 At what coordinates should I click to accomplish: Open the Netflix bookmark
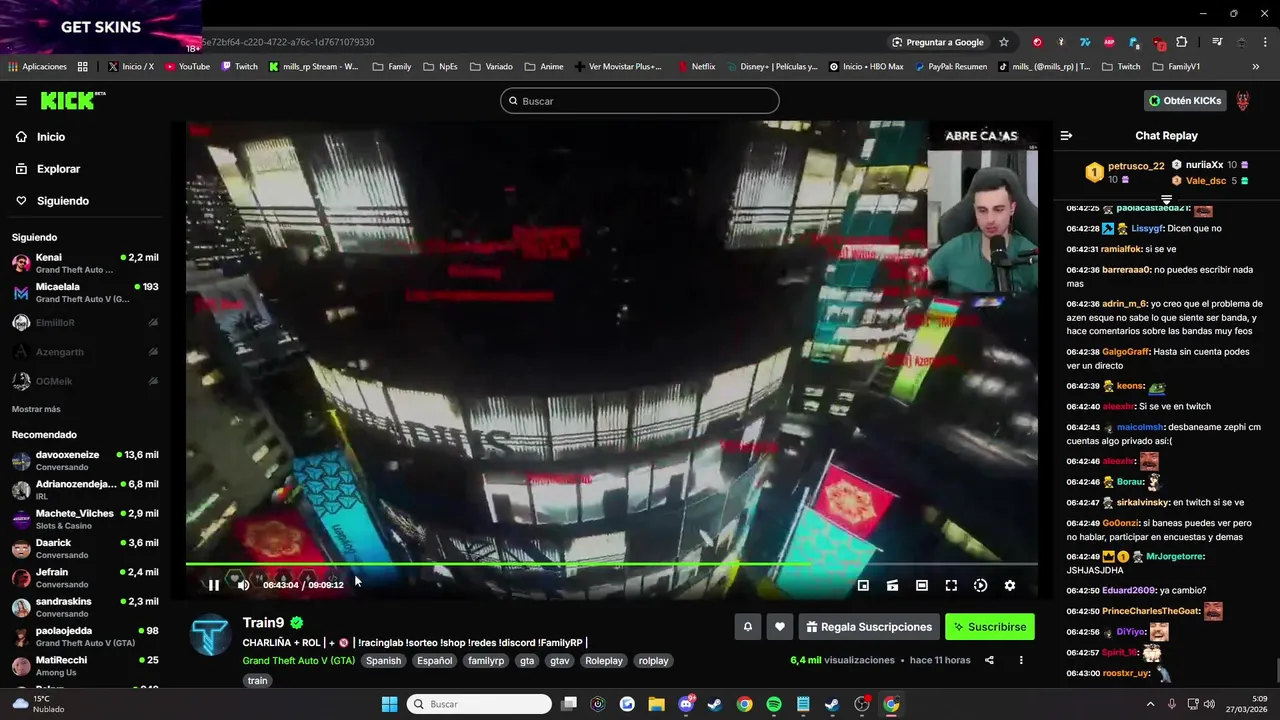697,67
